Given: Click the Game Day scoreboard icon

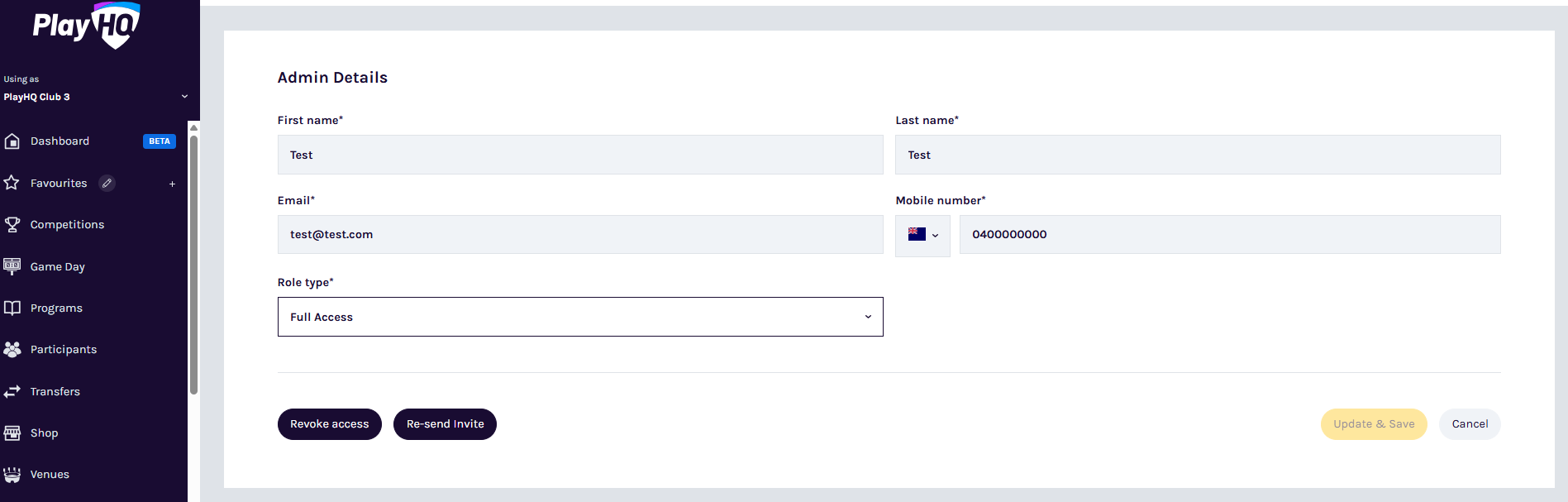Looking at the screenshot, I should [12, 266].
